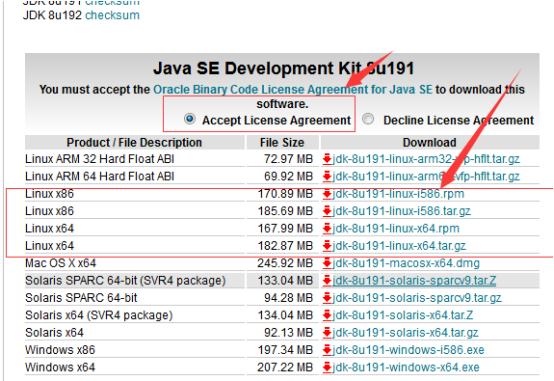Click red download arrow for linux-arm64 file
The width and height of the screenshot is (554, 381).
(327, 177)
